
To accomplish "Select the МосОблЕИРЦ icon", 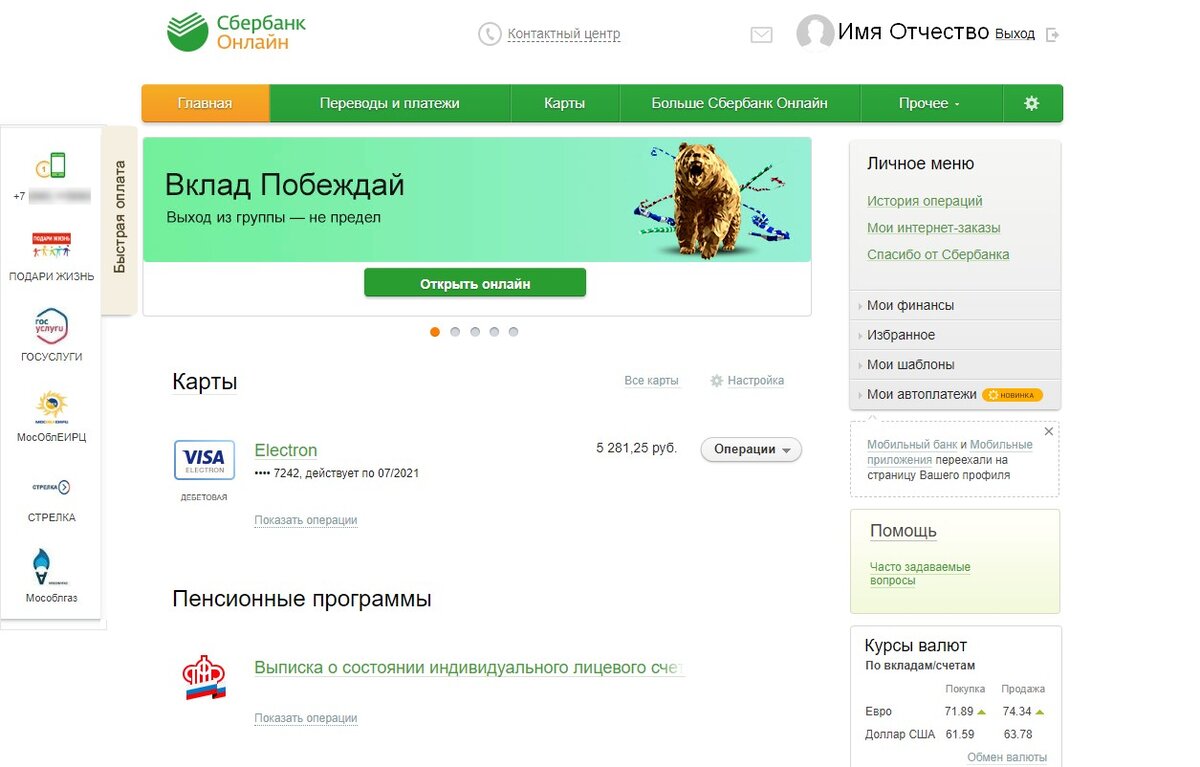I will [51, 407].
